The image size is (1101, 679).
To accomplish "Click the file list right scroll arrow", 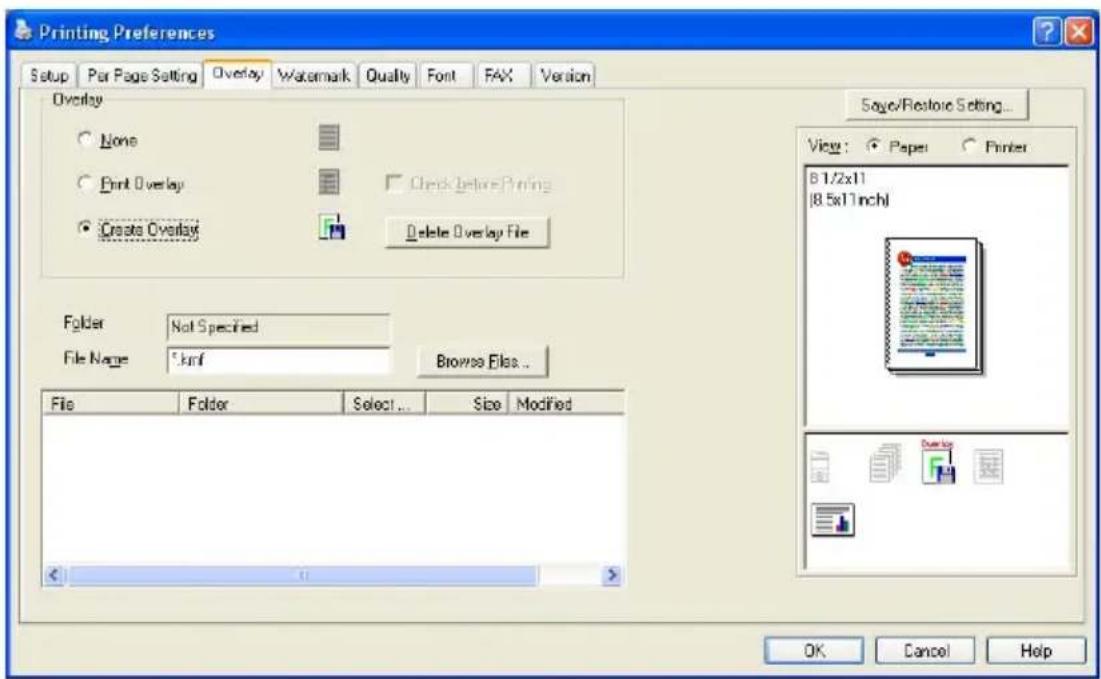I will [612, 575].
